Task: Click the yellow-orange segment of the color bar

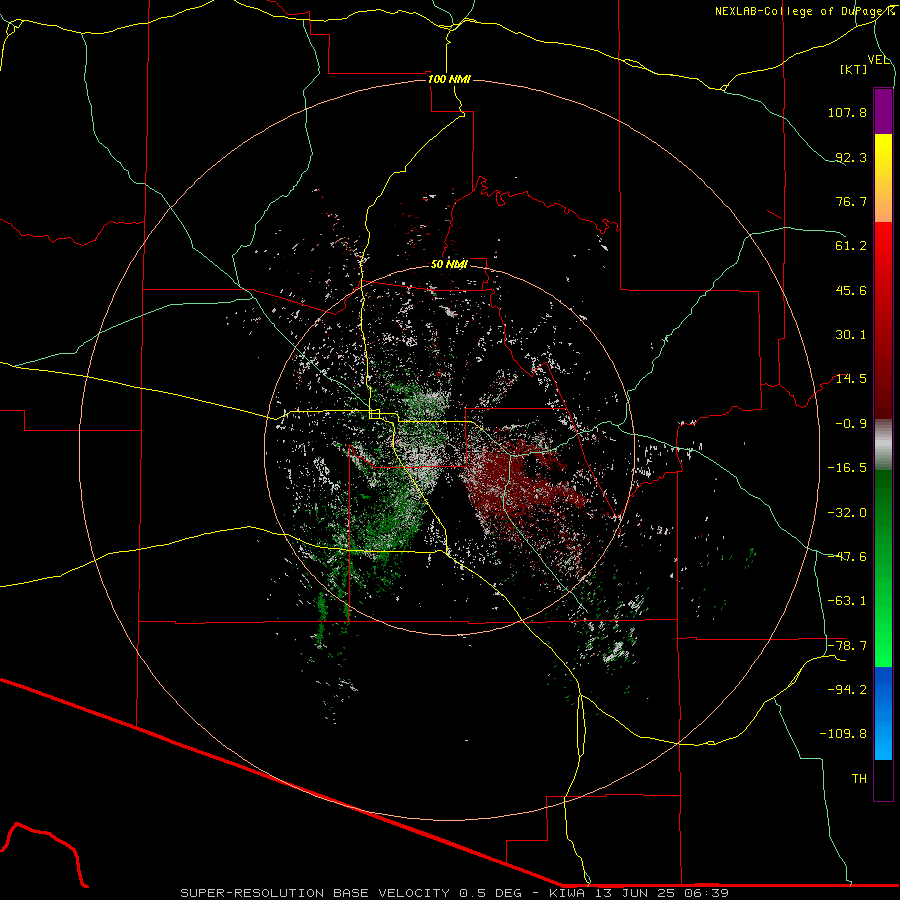Action: coord(883,178)
